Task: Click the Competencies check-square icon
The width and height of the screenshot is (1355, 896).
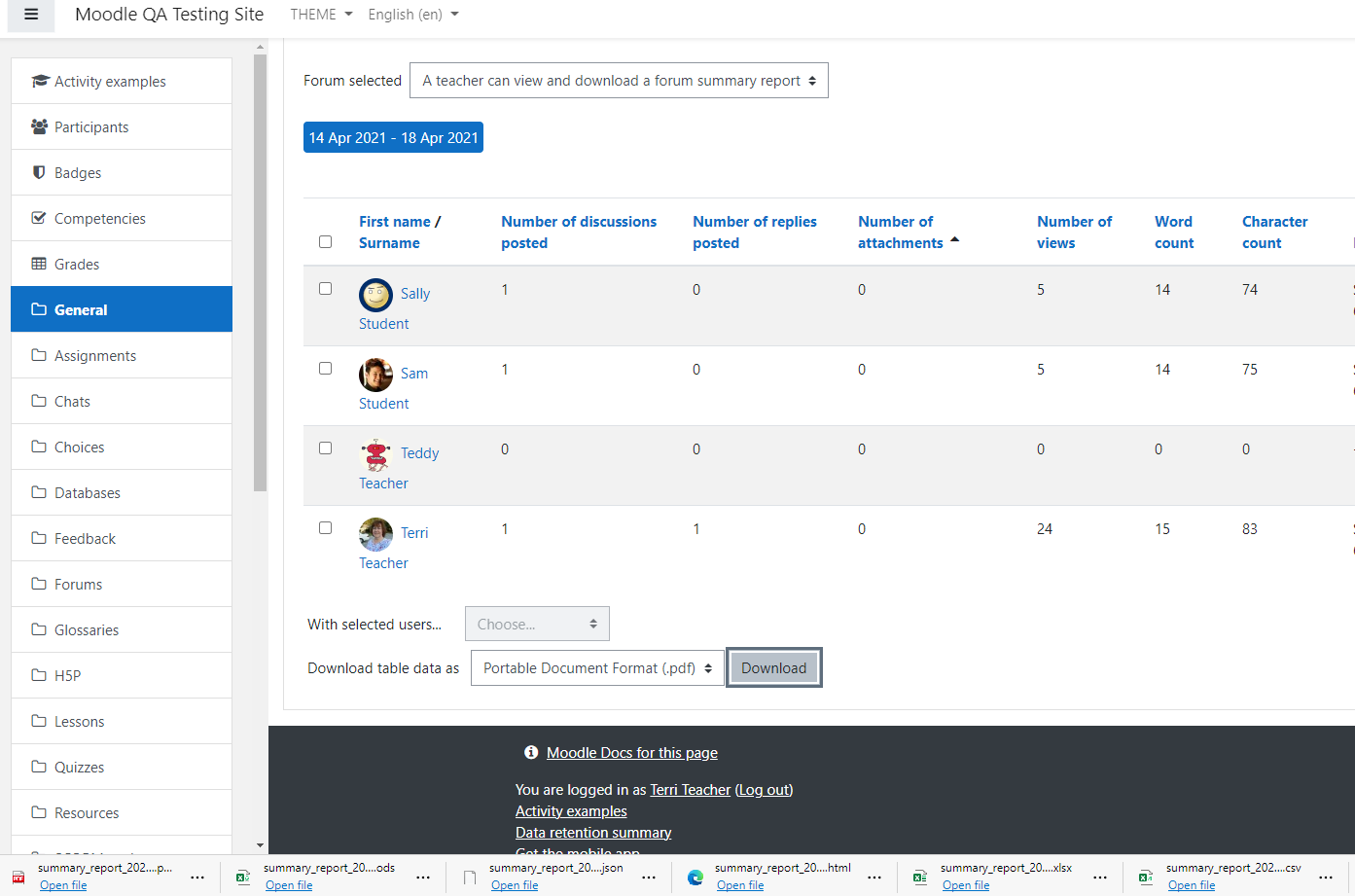Action: pos(39,218)
